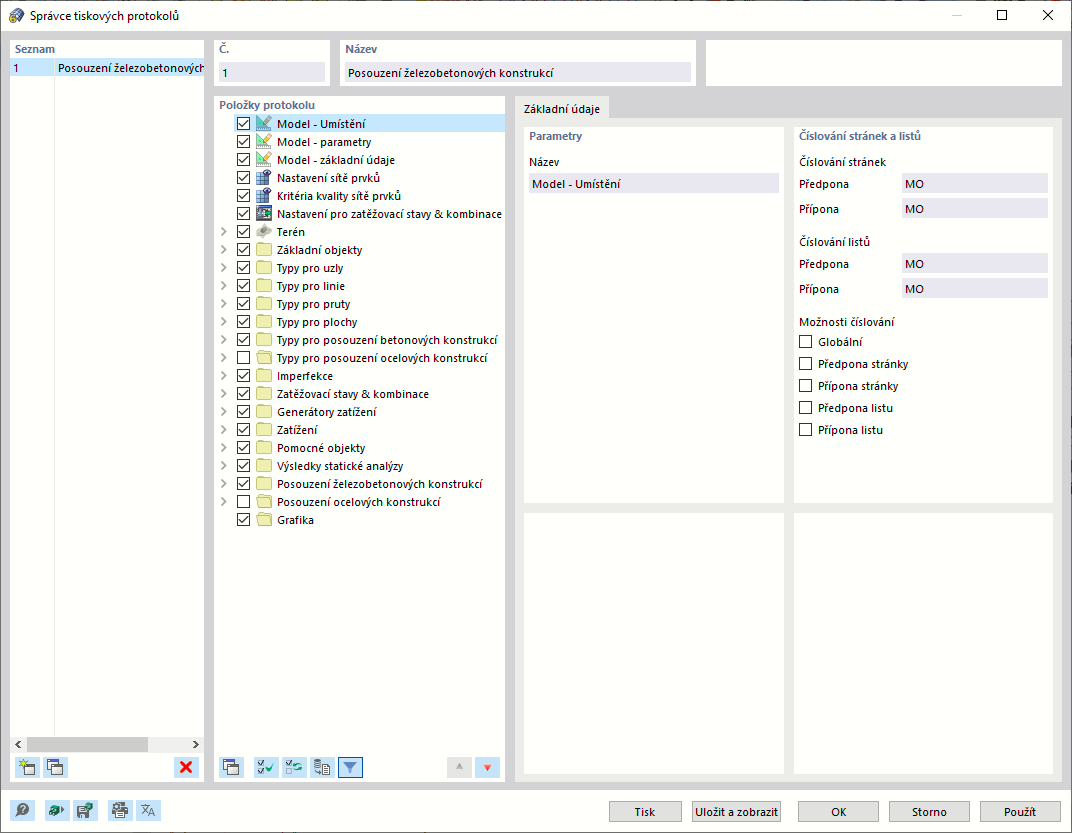Click the Imperfekce folder icon
1072x833 pixels.
click(x=263, y=375)
